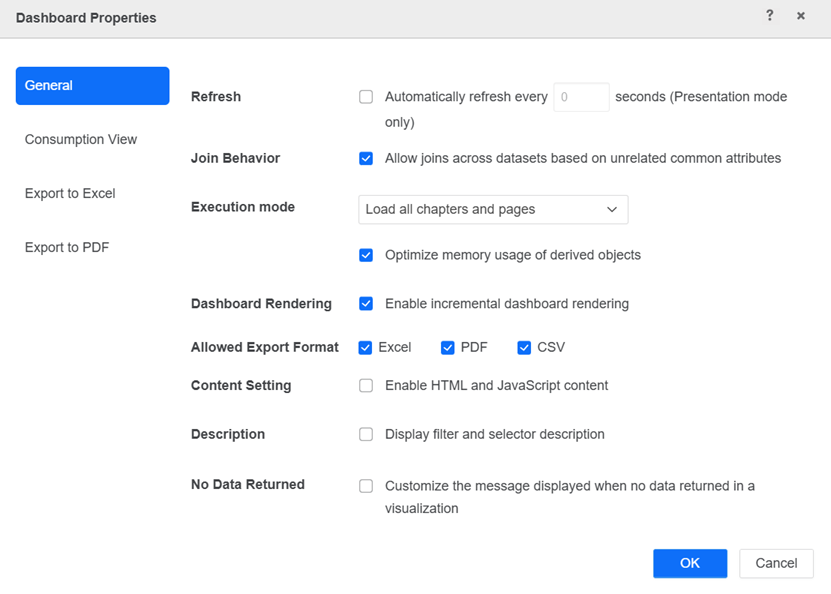Enable automatic refresh checkbox
831x594 pixels.
[366, 97]
